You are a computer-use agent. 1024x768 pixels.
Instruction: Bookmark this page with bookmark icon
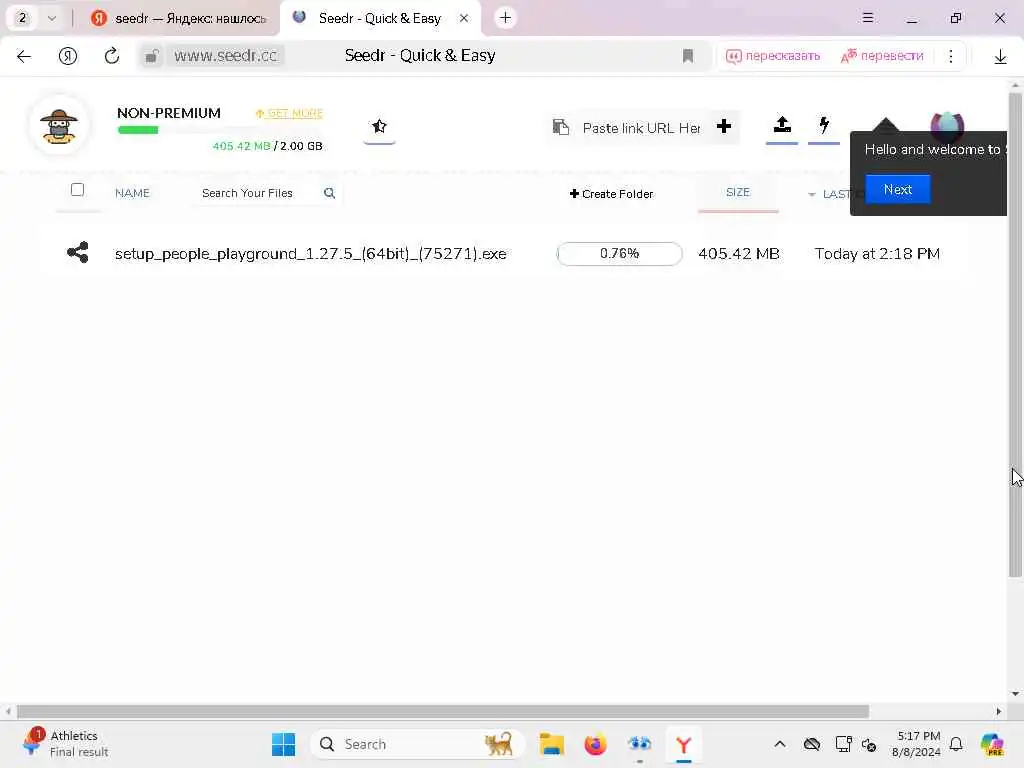tap(688, 56)
